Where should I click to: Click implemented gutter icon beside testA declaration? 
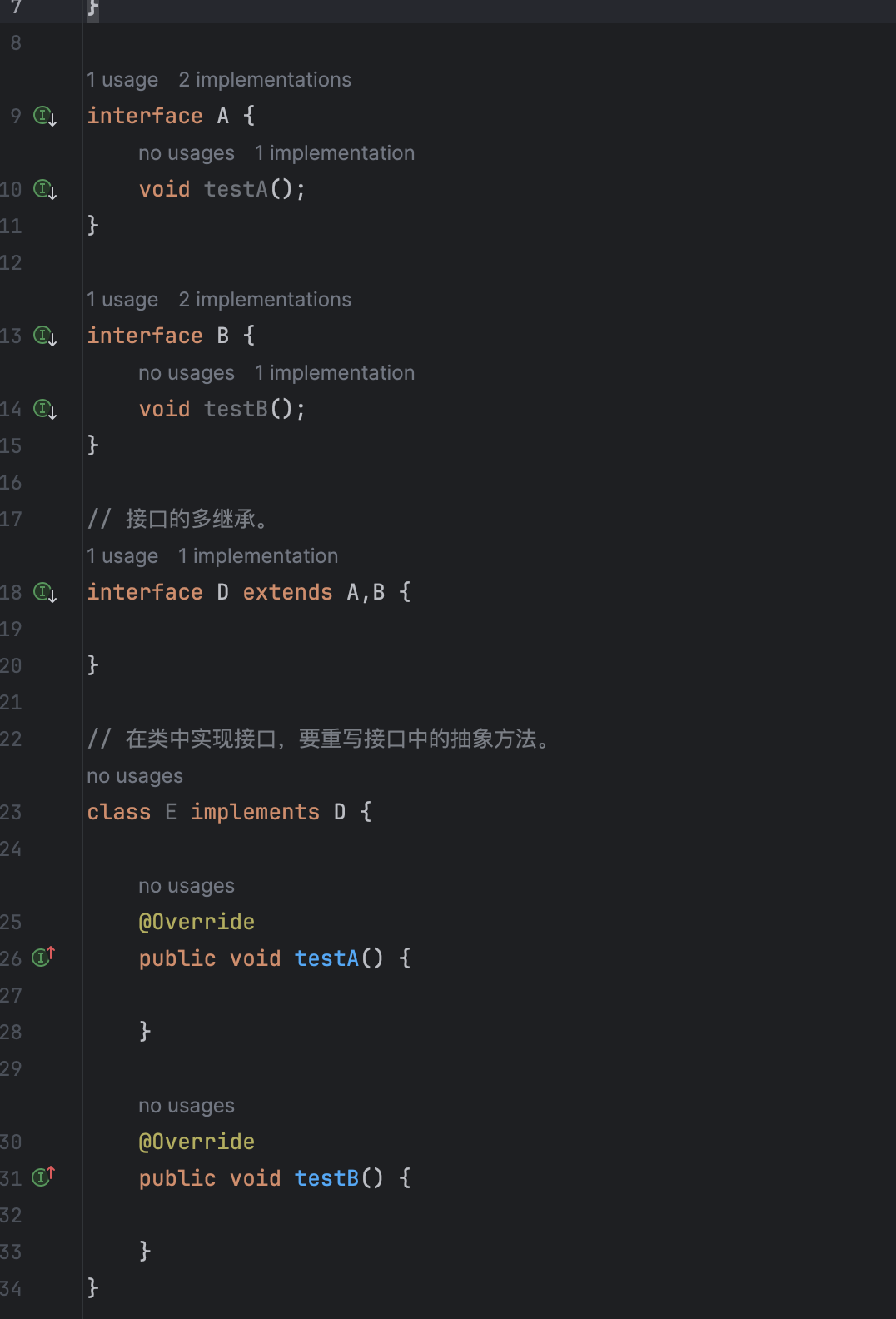coord(44,189)
